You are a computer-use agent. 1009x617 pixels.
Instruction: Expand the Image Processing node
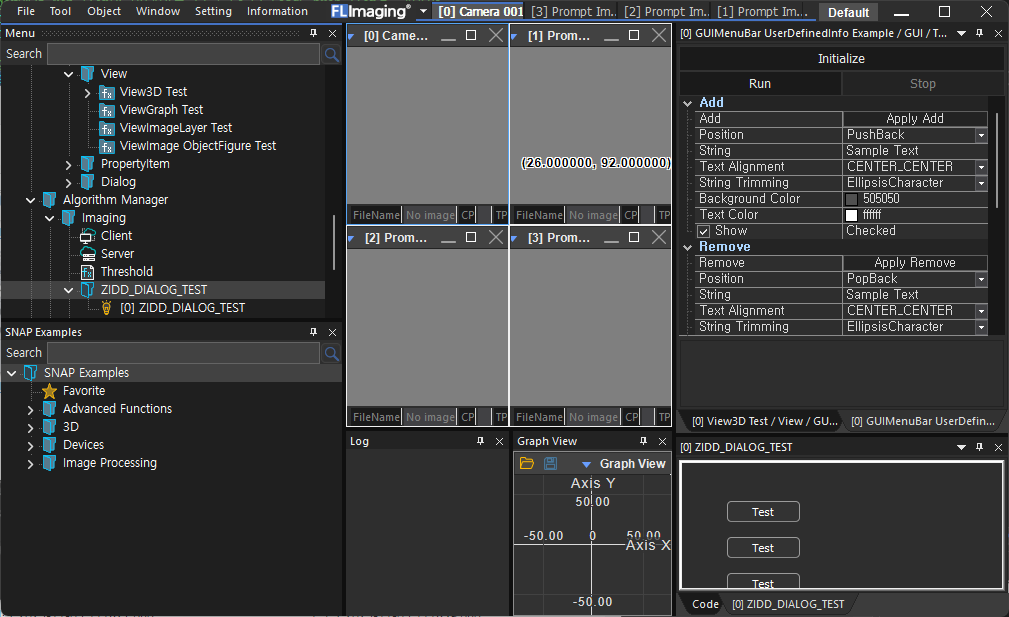coord(30,463)
